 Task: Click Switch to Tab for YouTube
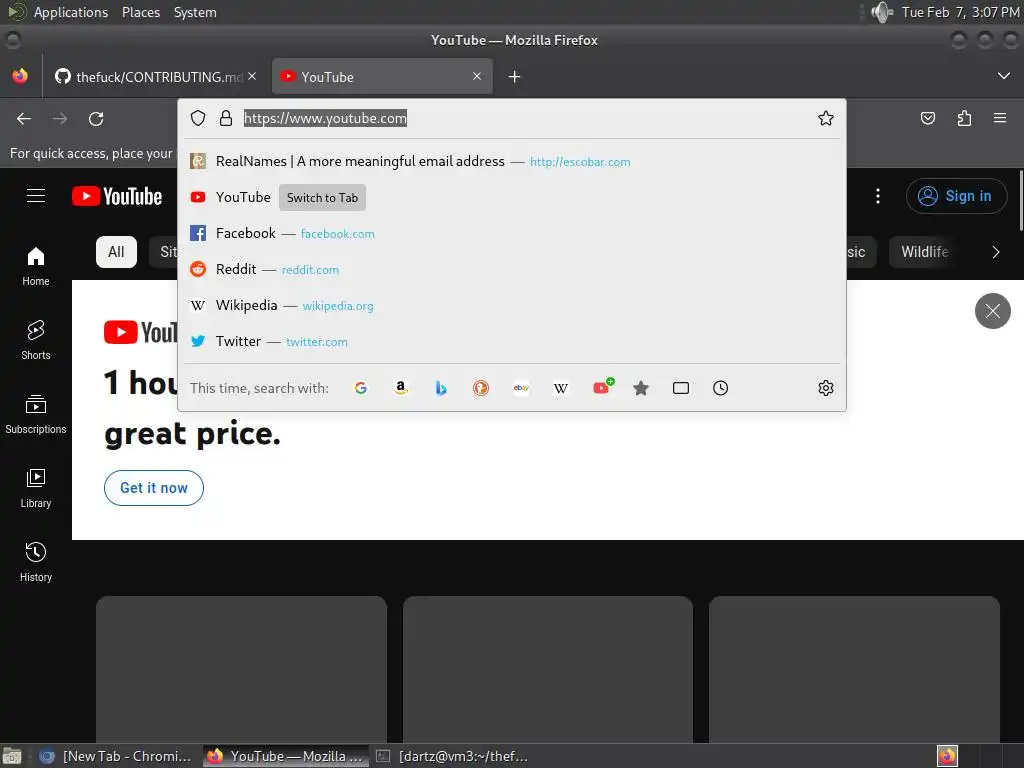pos(323,198)
